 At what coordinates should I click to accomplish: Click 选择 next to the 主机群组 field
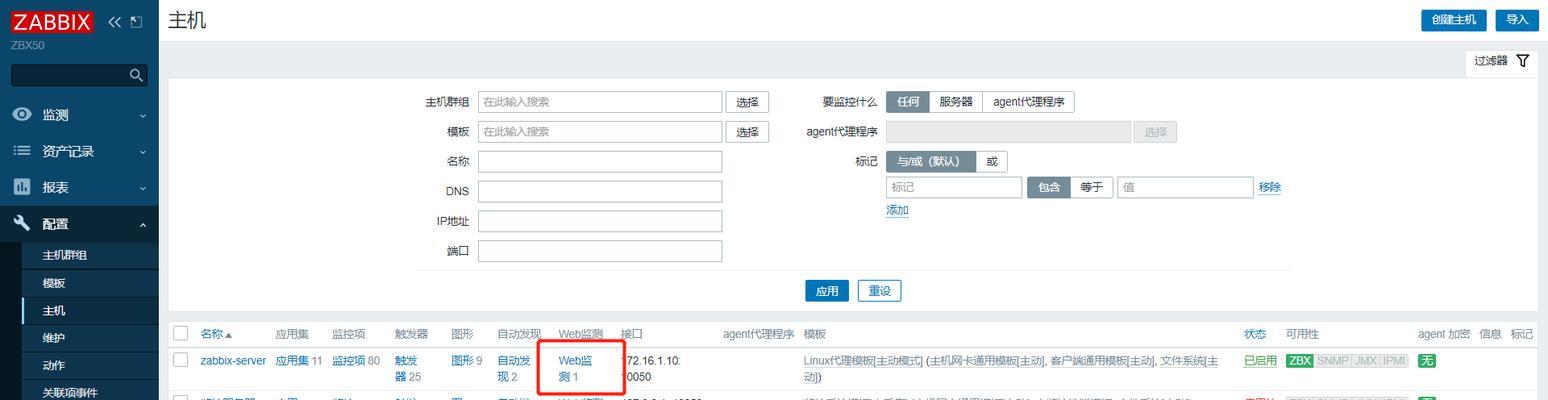point(747,102)
